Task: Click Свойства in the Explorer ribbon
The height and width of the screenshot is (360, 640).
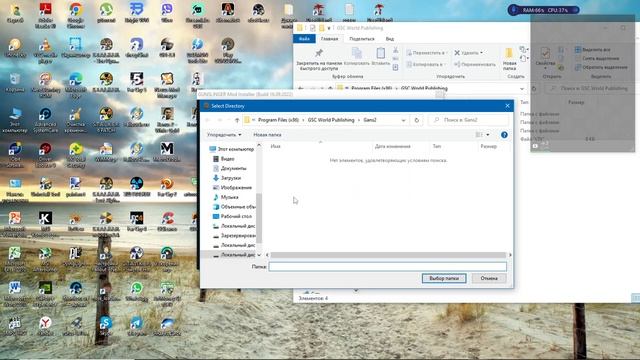Action: pos(545,57)
